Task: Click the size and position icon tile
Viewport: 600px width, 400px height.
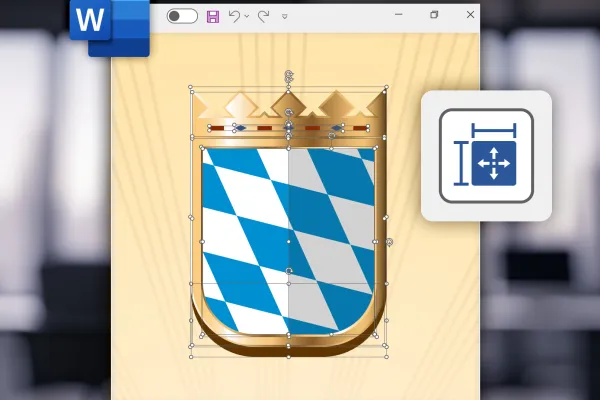Action: pos(486,155)
